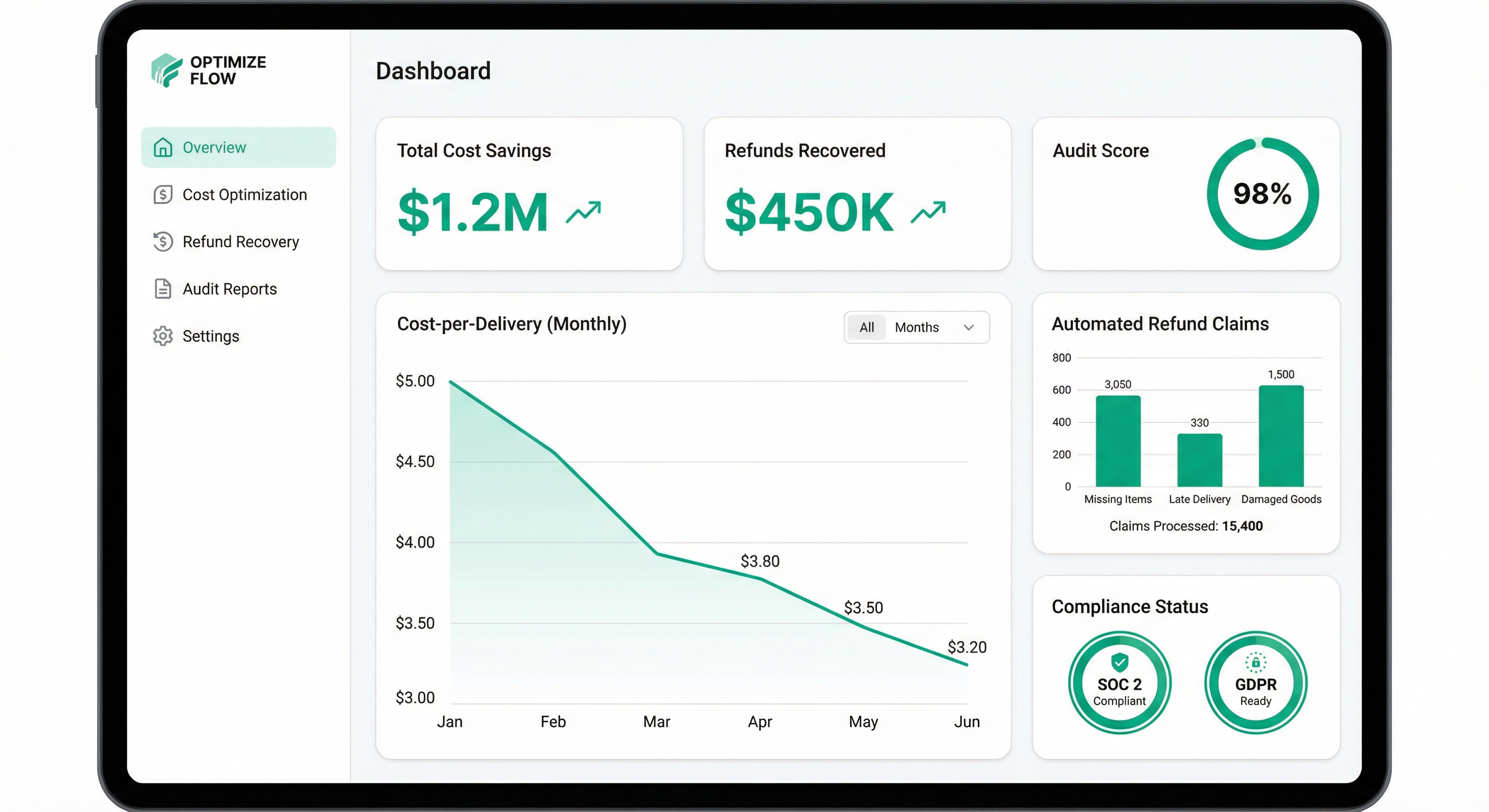The width and height of the screenshot is (1489, 812).
Task: Go to Cost Optimization section
Action: (x=244, y=195)
